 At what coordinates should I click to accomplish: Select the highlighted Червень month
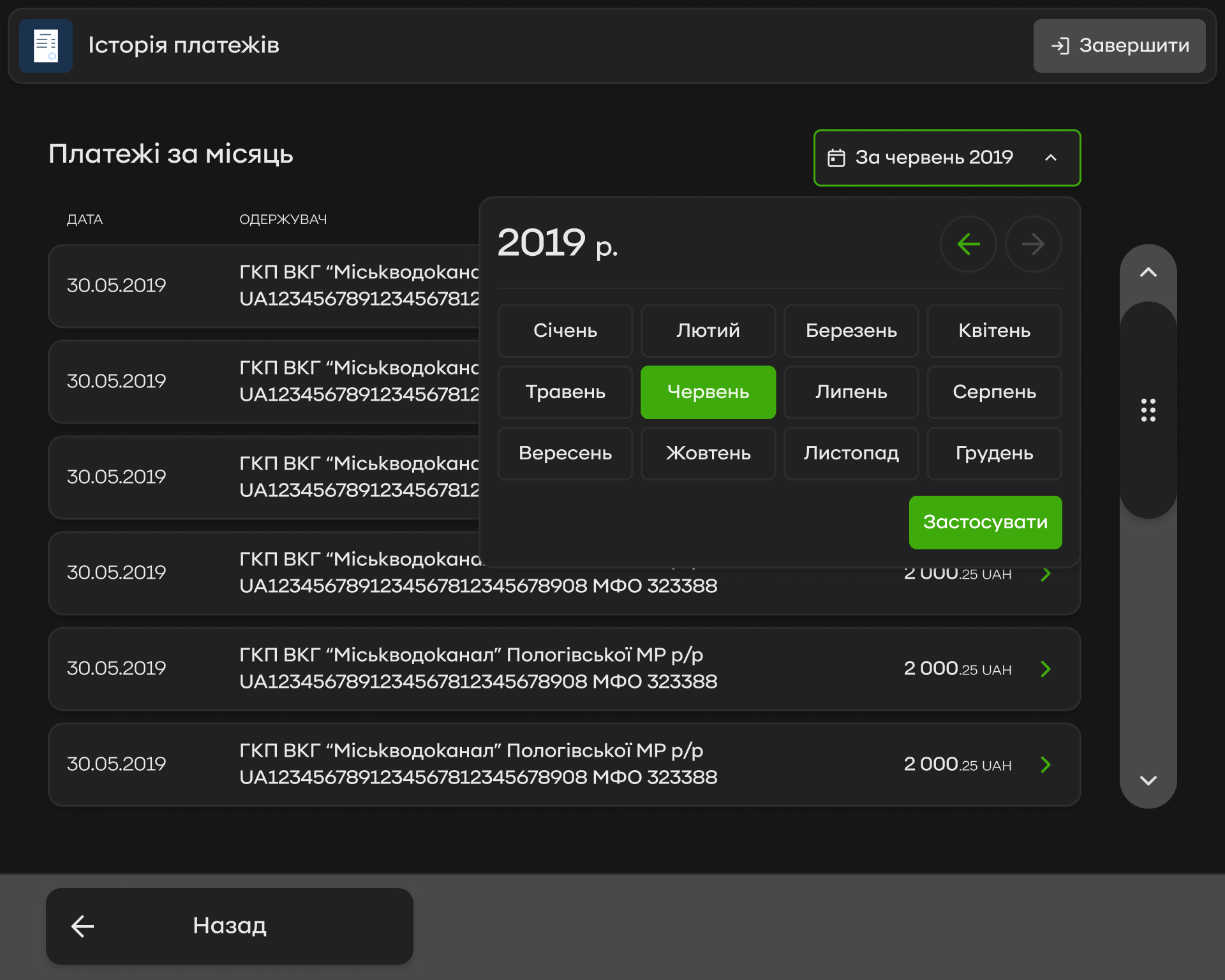click(x=708, y=392)
